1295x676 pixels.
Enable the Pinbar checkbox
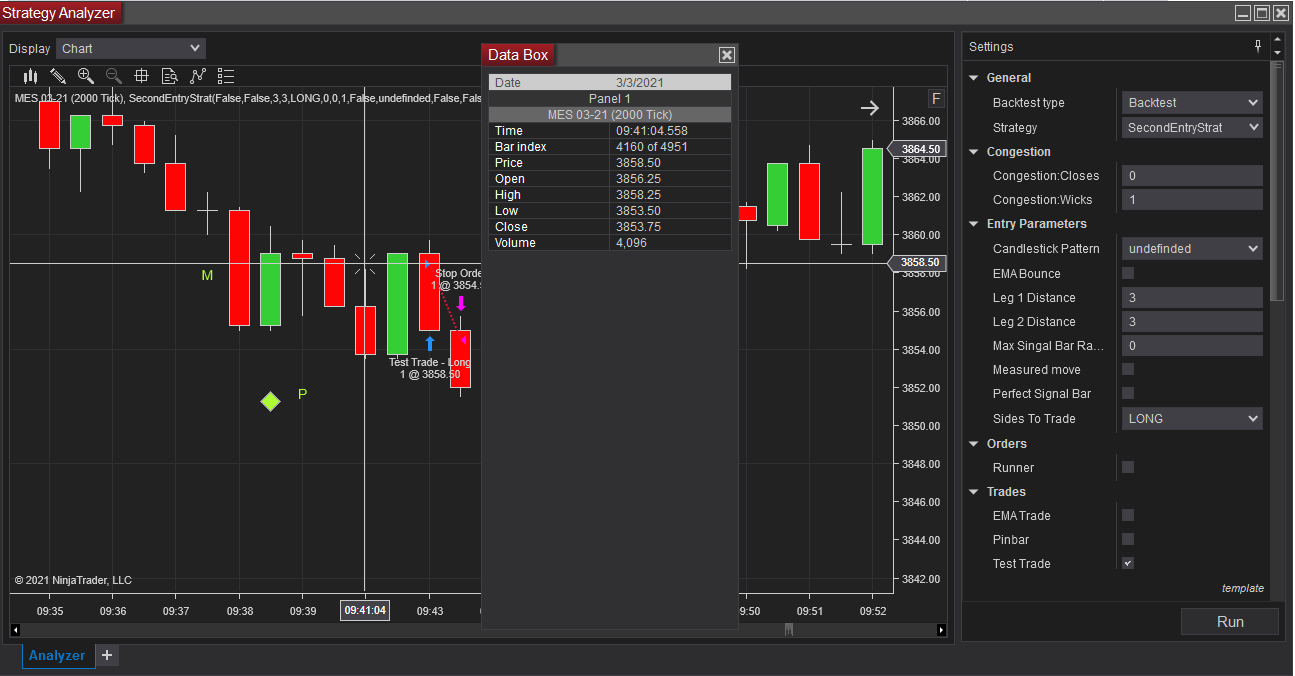pyautogui.click(x=1128, y=539)
